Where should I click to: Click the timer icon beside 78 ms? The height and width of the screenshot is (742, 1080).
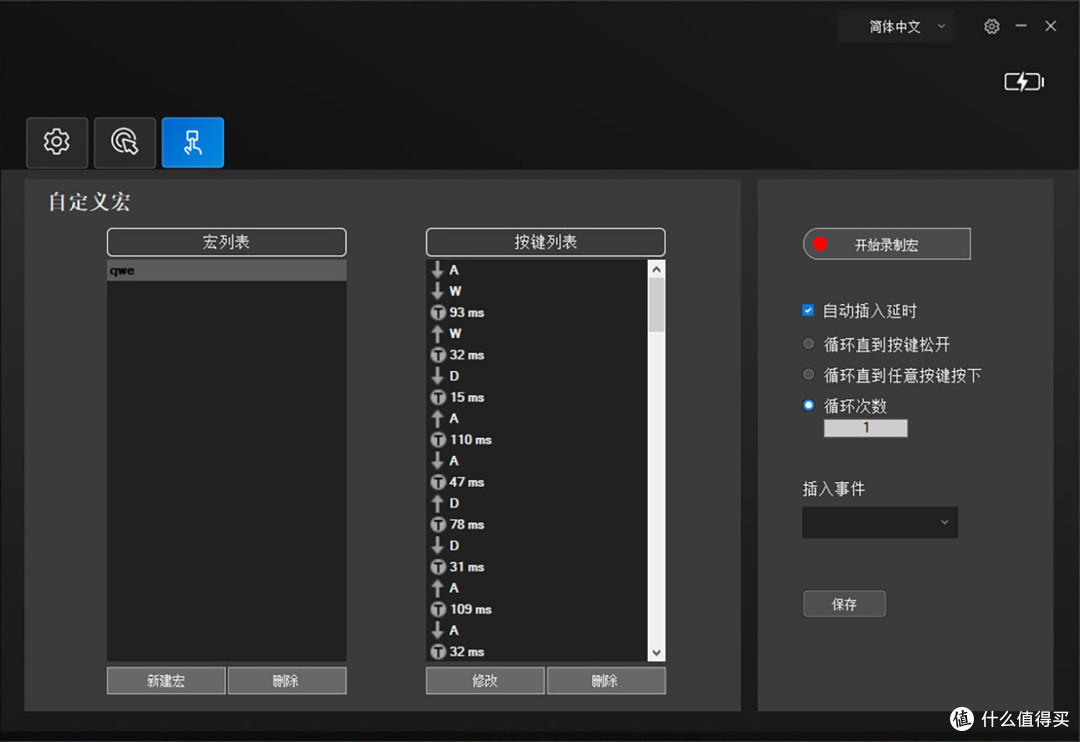[438, 525]
